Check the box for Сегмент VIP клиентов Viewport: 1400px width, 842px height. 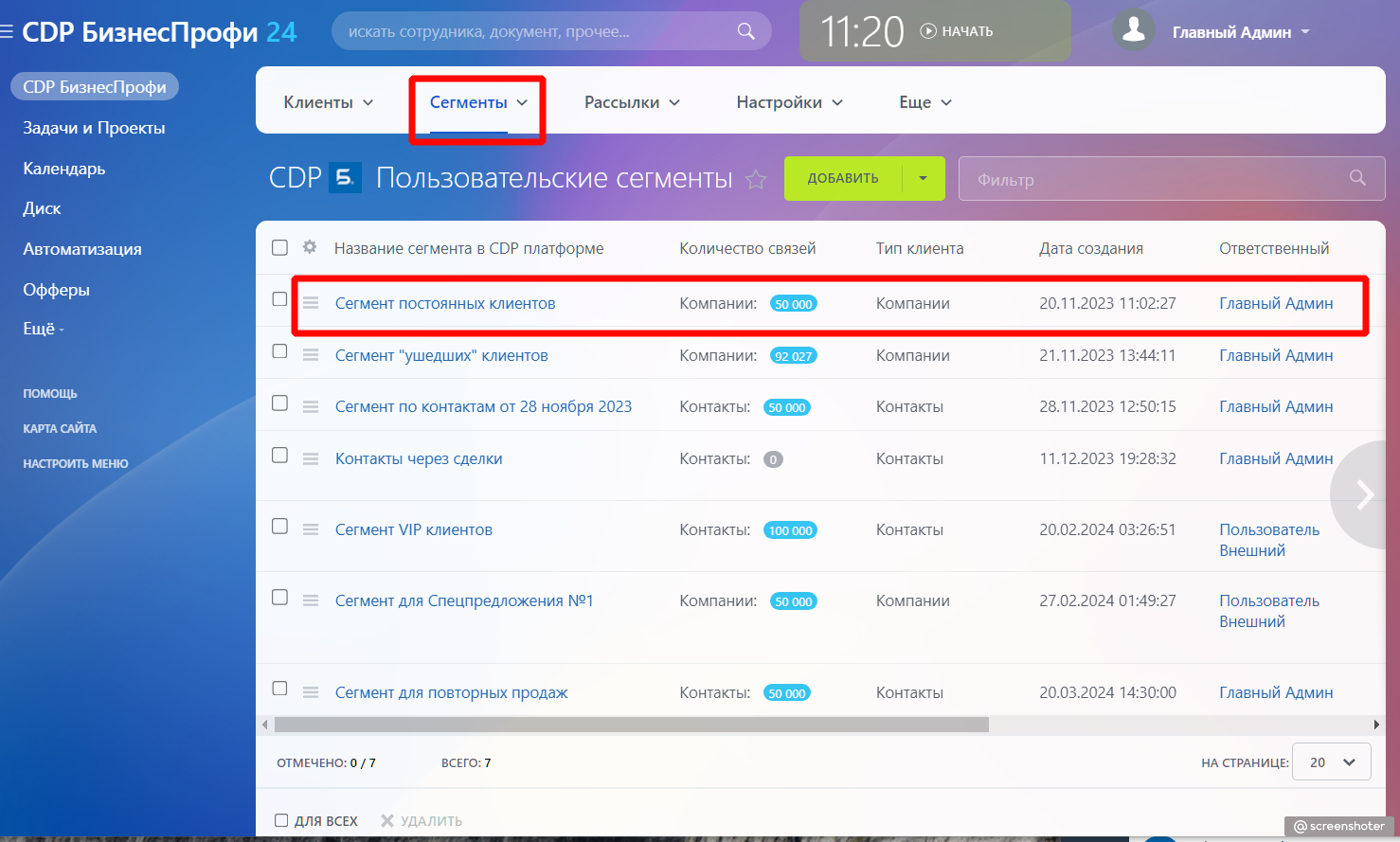[x=279, y=526]
